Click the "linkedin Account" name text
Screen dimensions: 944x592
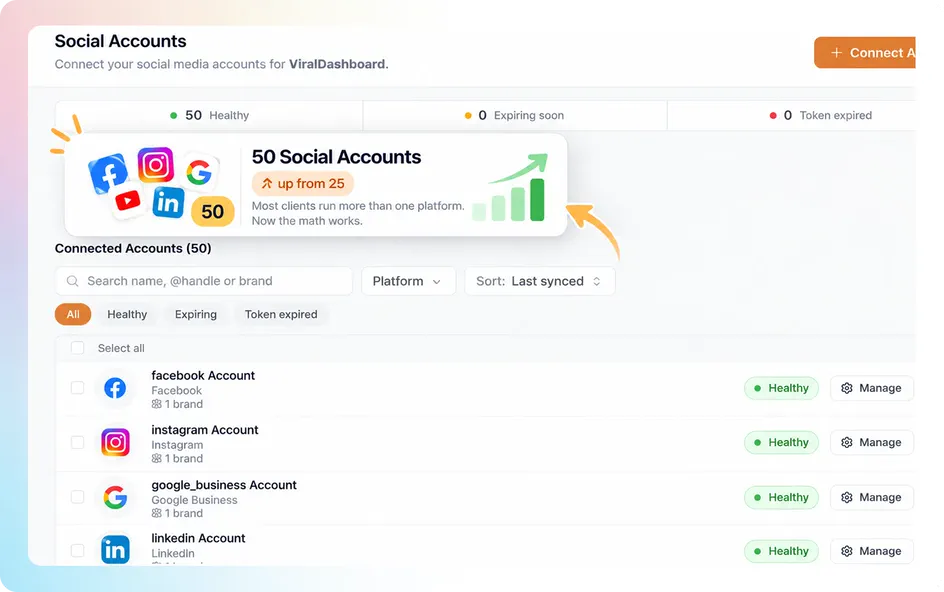pyautogui.click(x=198, y=538)
